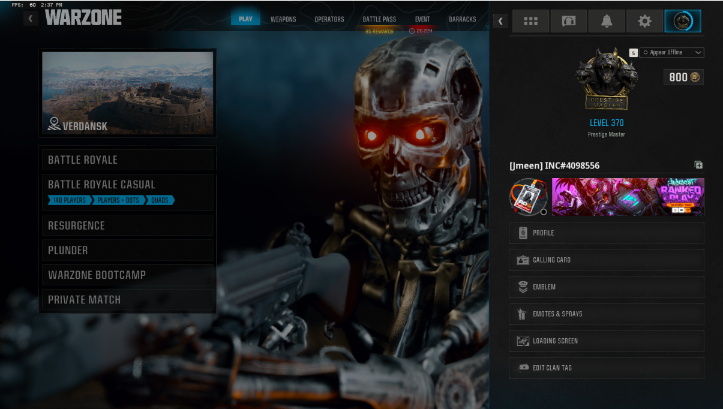The image size is (723, 409).
Task: Select Private Match mode
Action: click(128, 300)
